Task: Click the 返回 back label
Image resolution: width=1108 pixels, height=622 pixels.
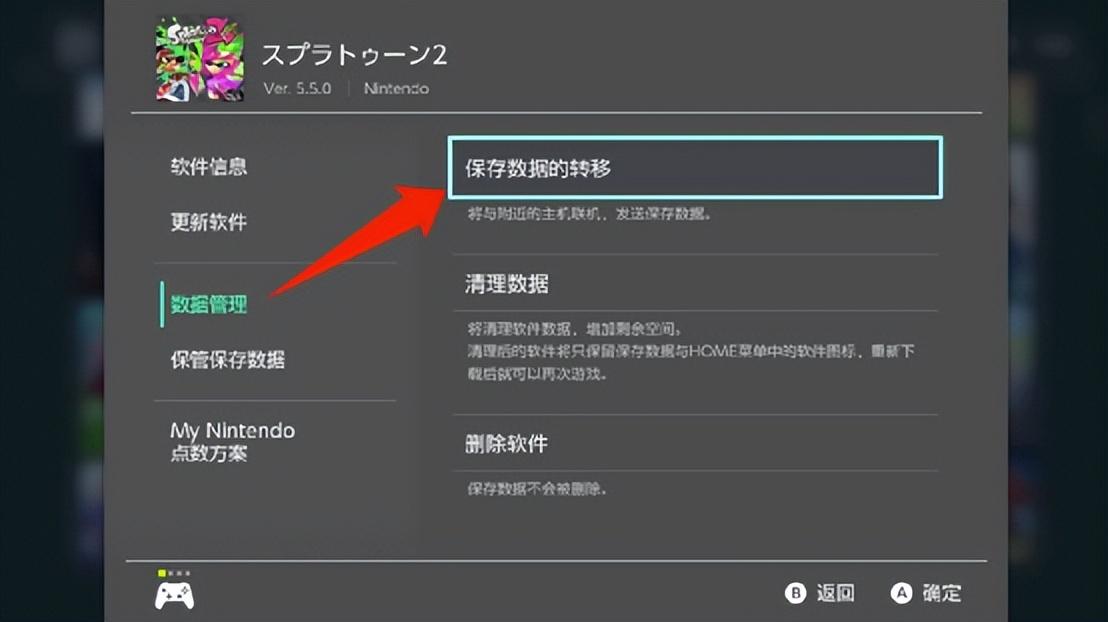Action: tap(836, 593)
